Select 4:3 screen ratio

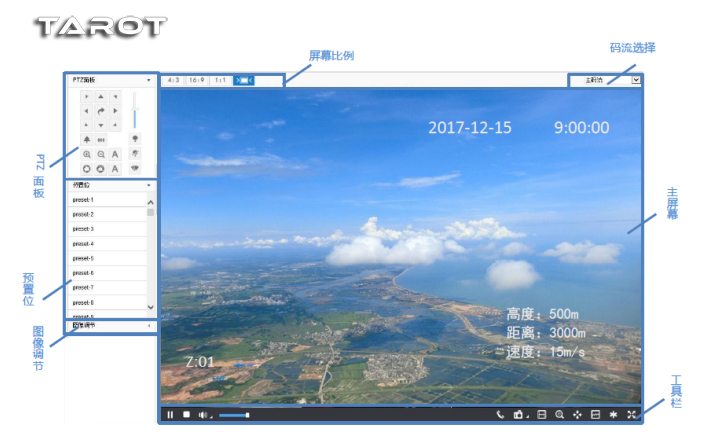coord(173,80)
